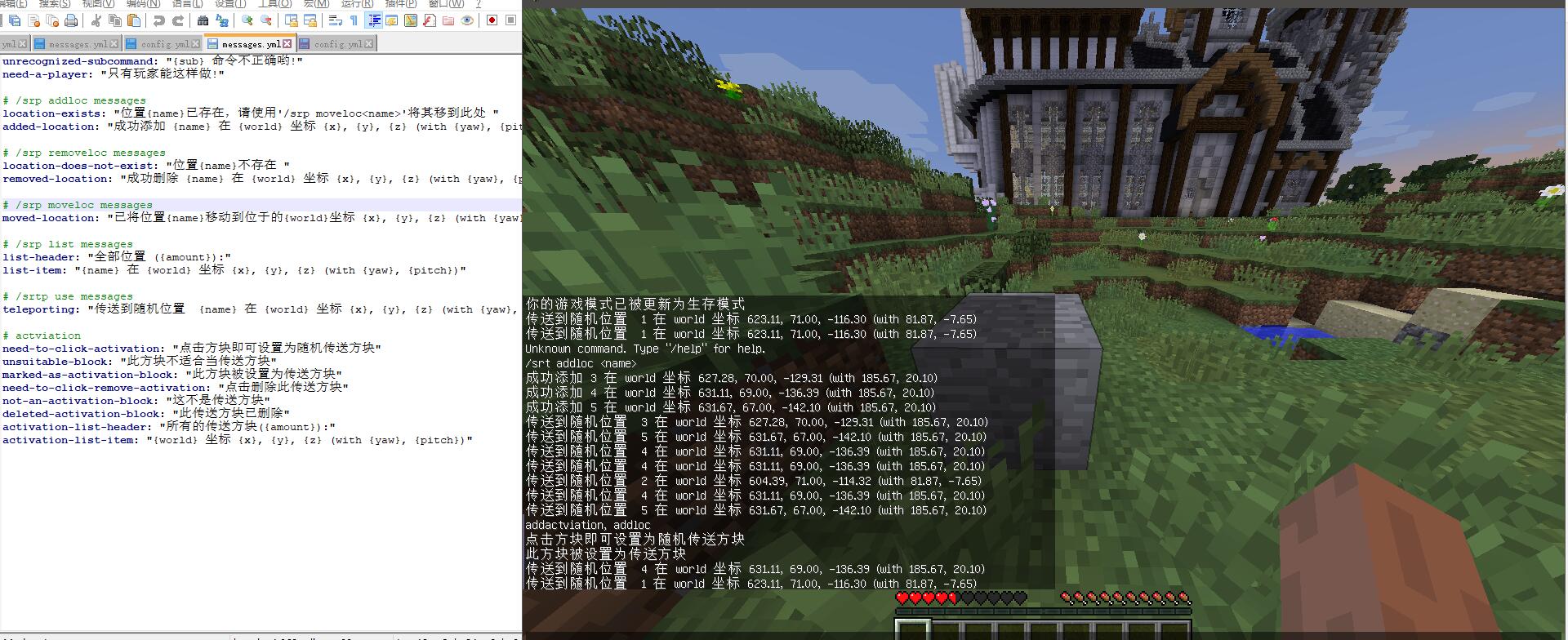Show all characters with pilcrow icon

pyautogui.click(x=354, y=20)
